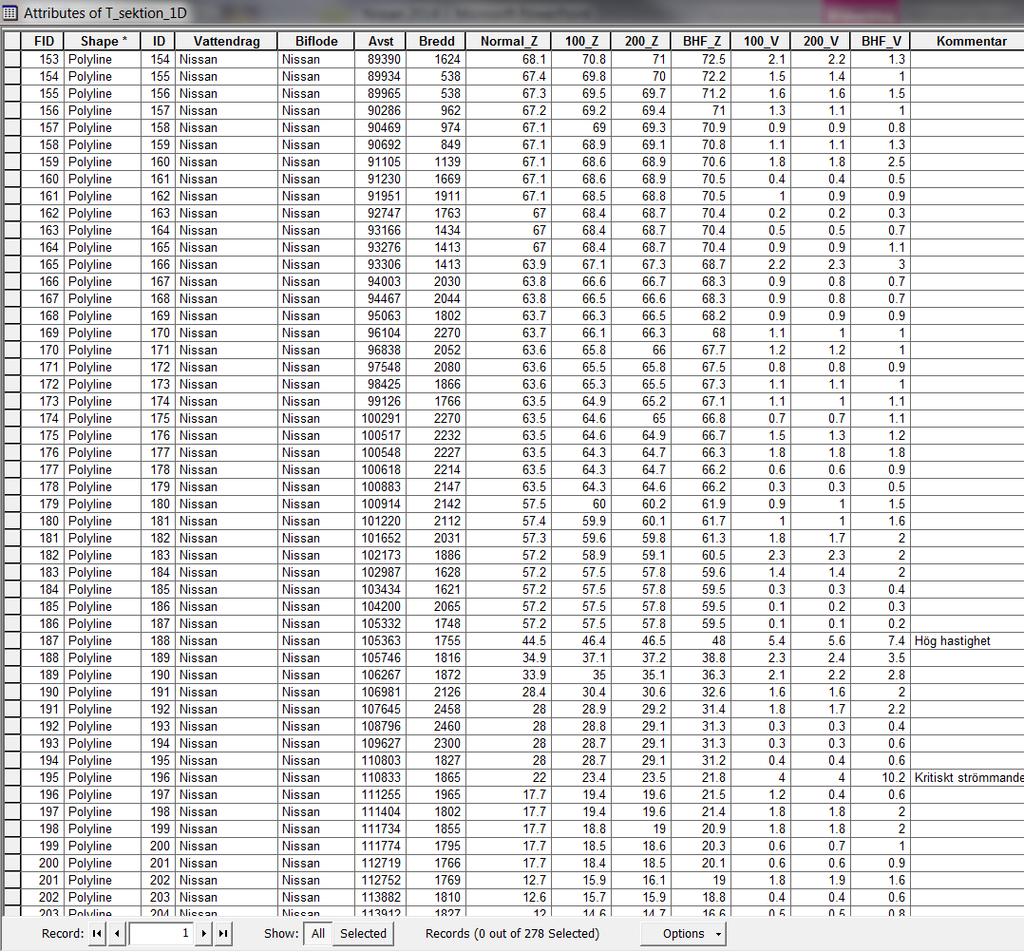Image resolution: width=1024 pixels, height=952 pixels.
Task: Click Bredd cell value 2460
Action: coord(436,726)
